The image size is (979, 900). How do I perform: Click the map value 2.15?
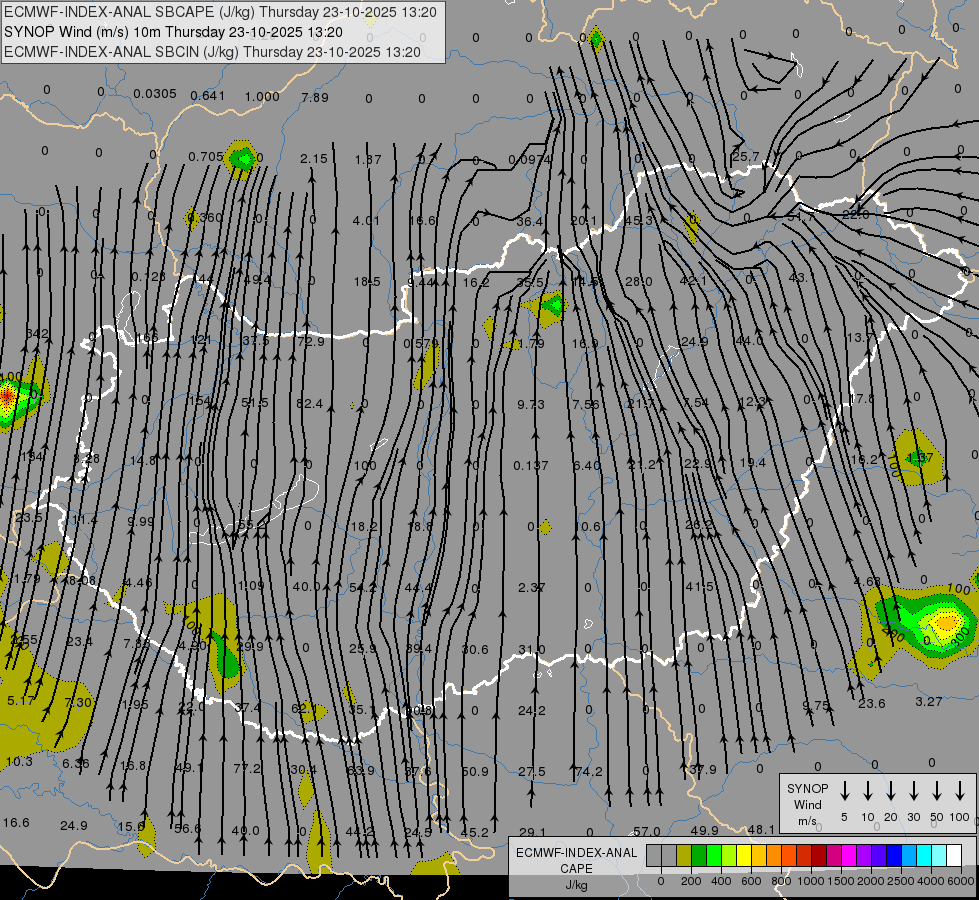[x=313, y=159]
